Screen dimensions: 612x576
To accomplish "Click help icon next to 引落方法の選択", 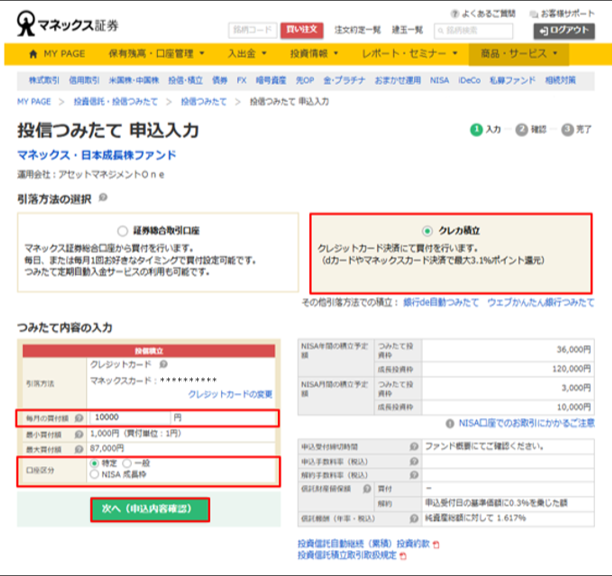I will pyautogui.click(x=103, y=198).
